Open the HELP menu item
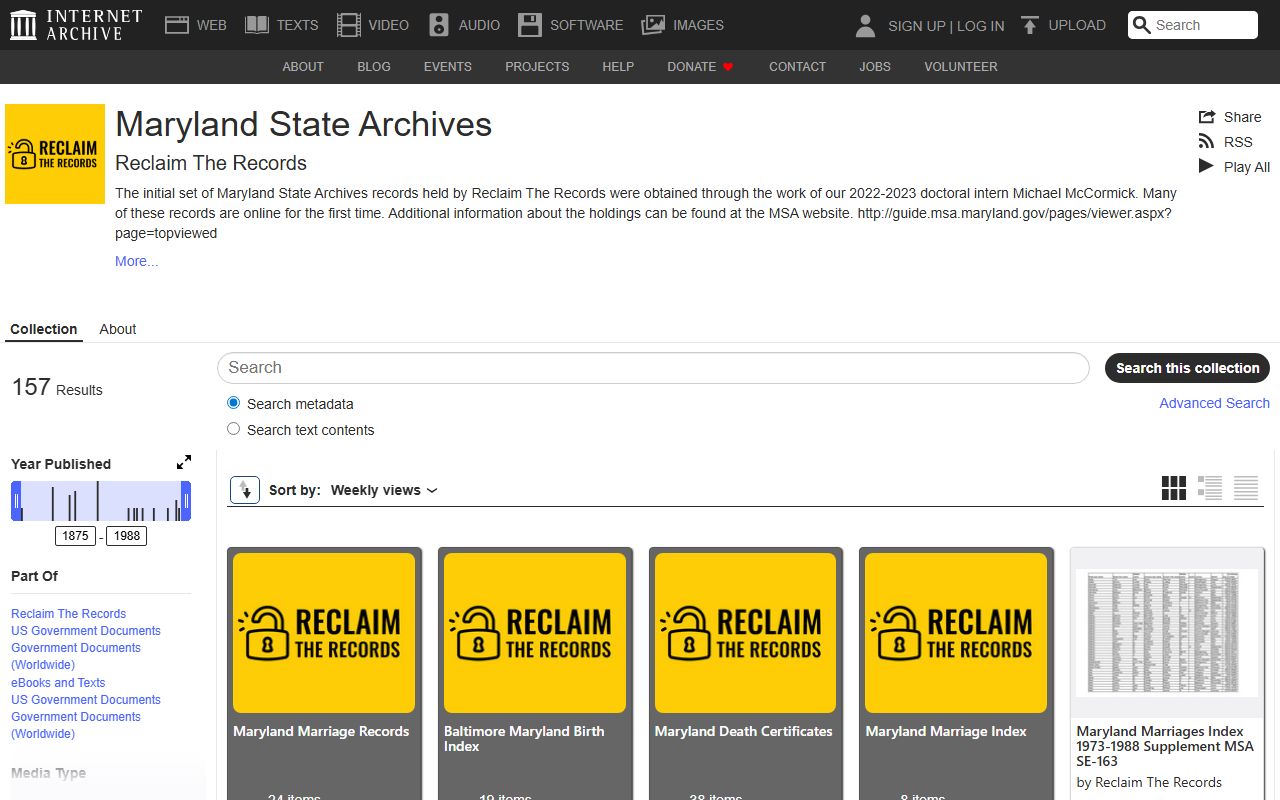This screenshot has width=1280, height=800. (618, 67)
